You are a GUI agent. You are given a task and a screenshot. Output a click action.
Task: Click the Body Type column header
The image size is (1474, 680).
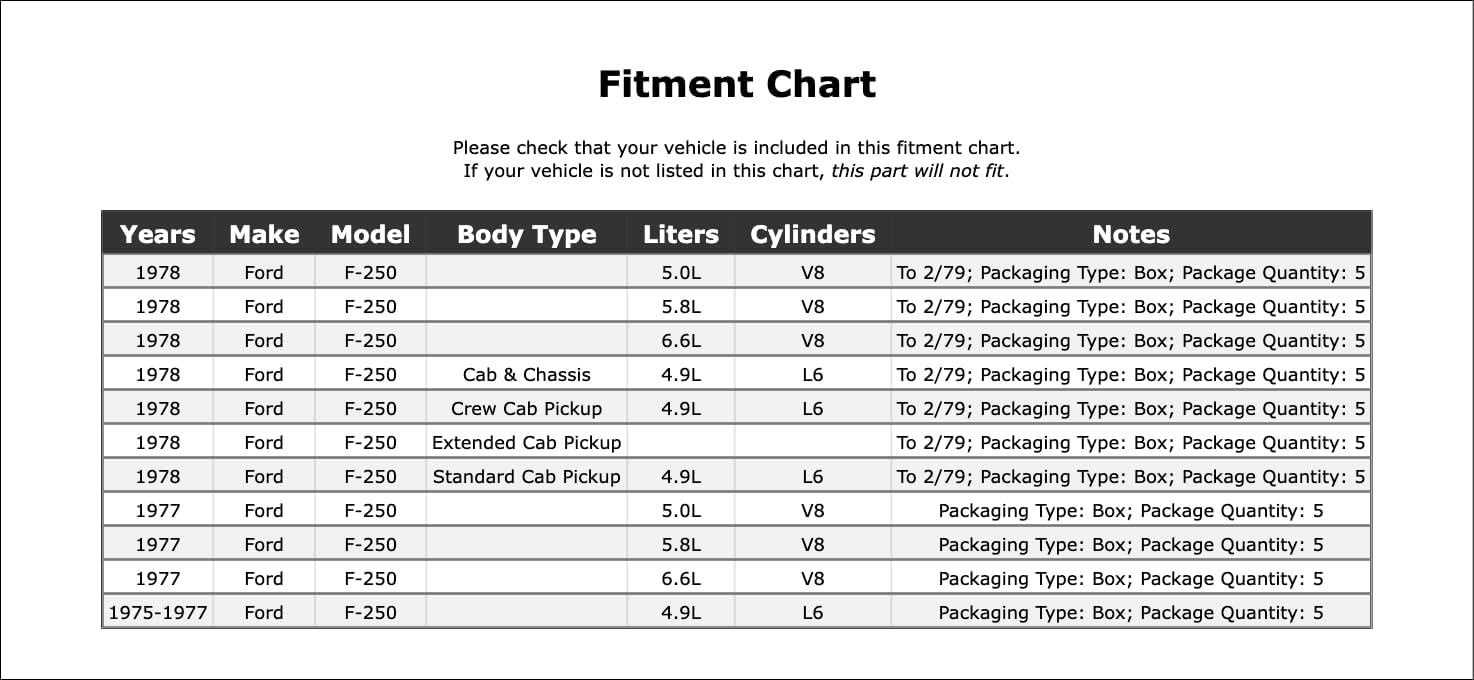(526, 235)
